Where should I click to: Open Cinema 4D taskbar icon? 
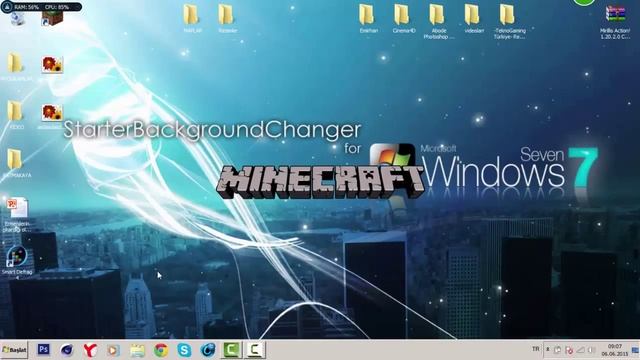[67, 350]
